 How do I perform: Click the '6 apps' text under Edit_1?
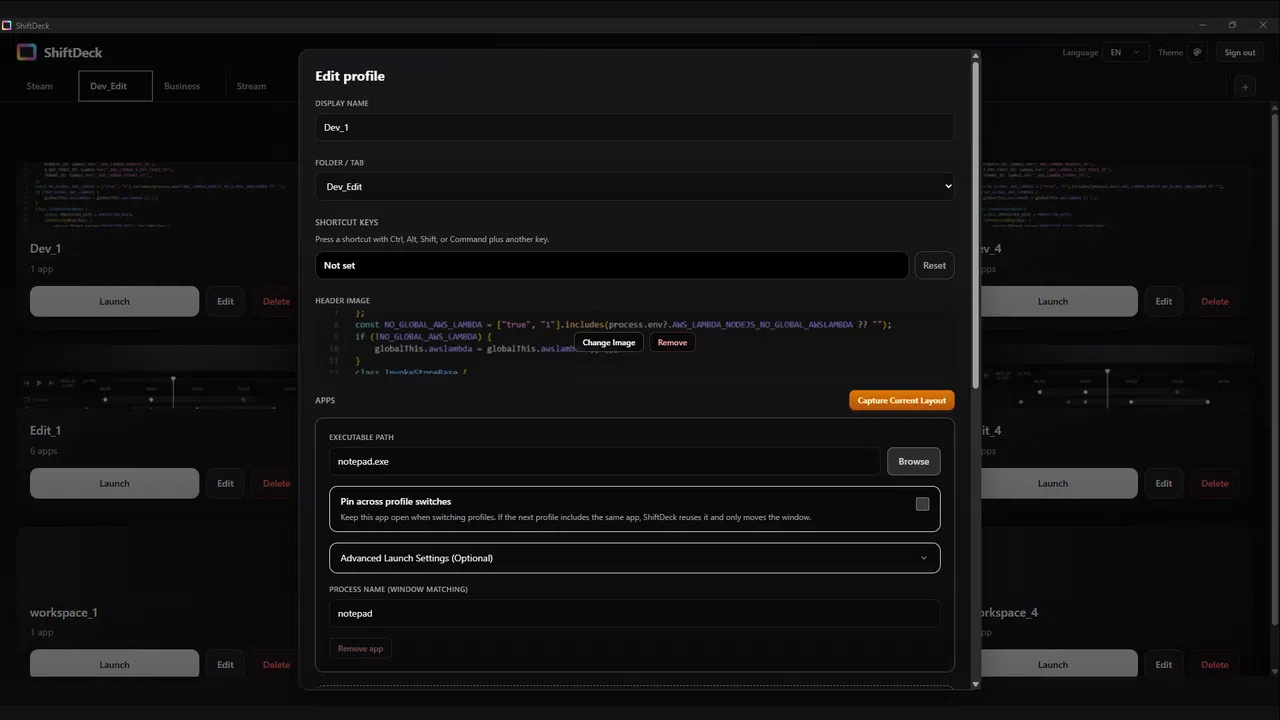pos(44,451)
